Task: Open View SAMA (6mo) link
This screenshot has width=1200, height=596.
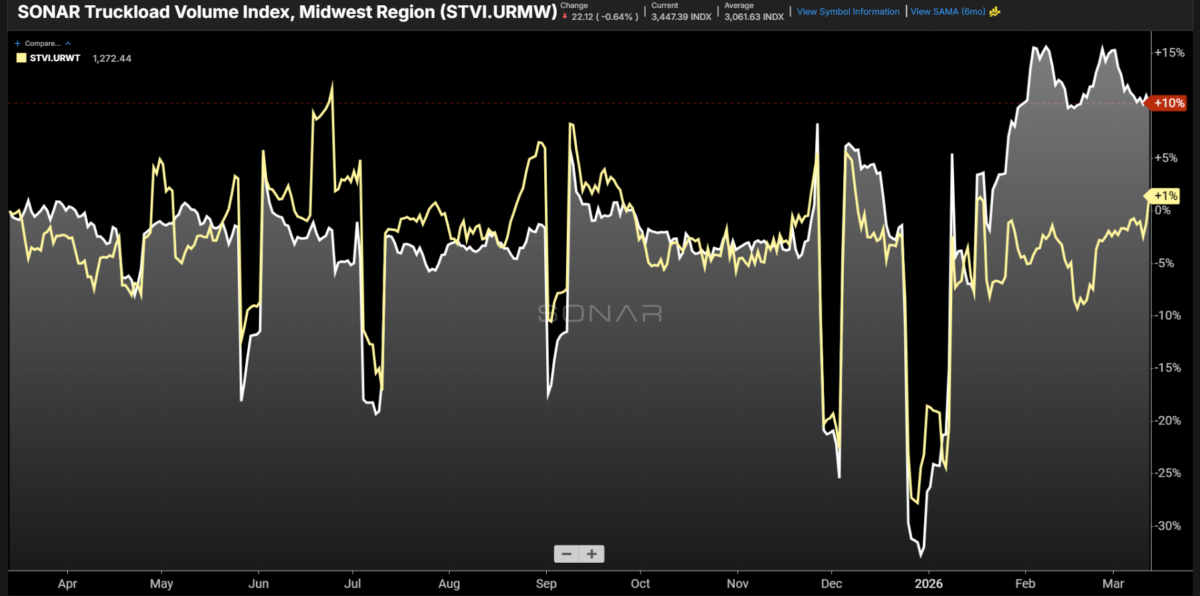Action: click(948, 12)
